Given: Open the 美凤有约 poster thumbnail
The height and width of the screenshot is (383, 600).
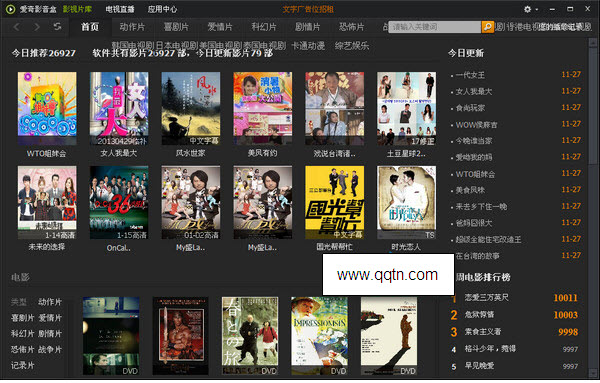Looking at the screenshot, I should coord(262,108).
